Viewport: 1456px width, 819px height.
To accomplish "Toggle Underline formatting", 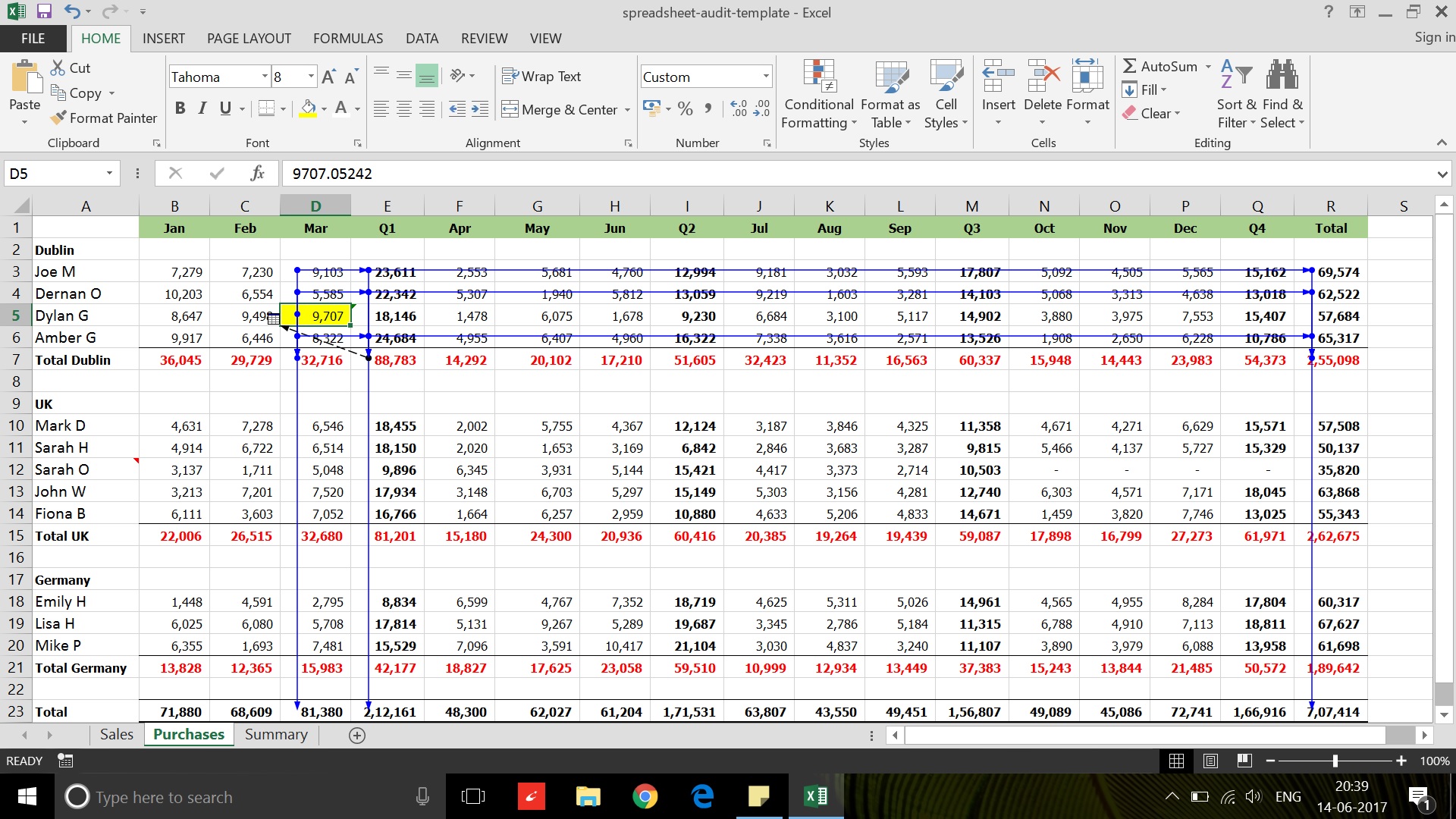I will pos(225,108).
